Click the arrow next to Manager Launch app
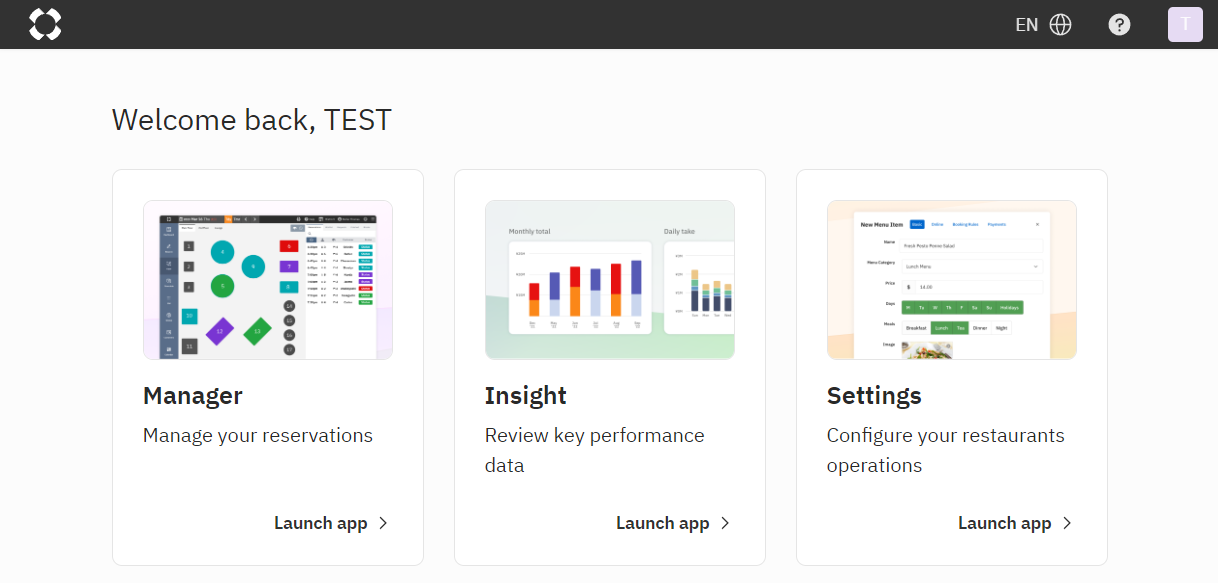 (383, 523)
